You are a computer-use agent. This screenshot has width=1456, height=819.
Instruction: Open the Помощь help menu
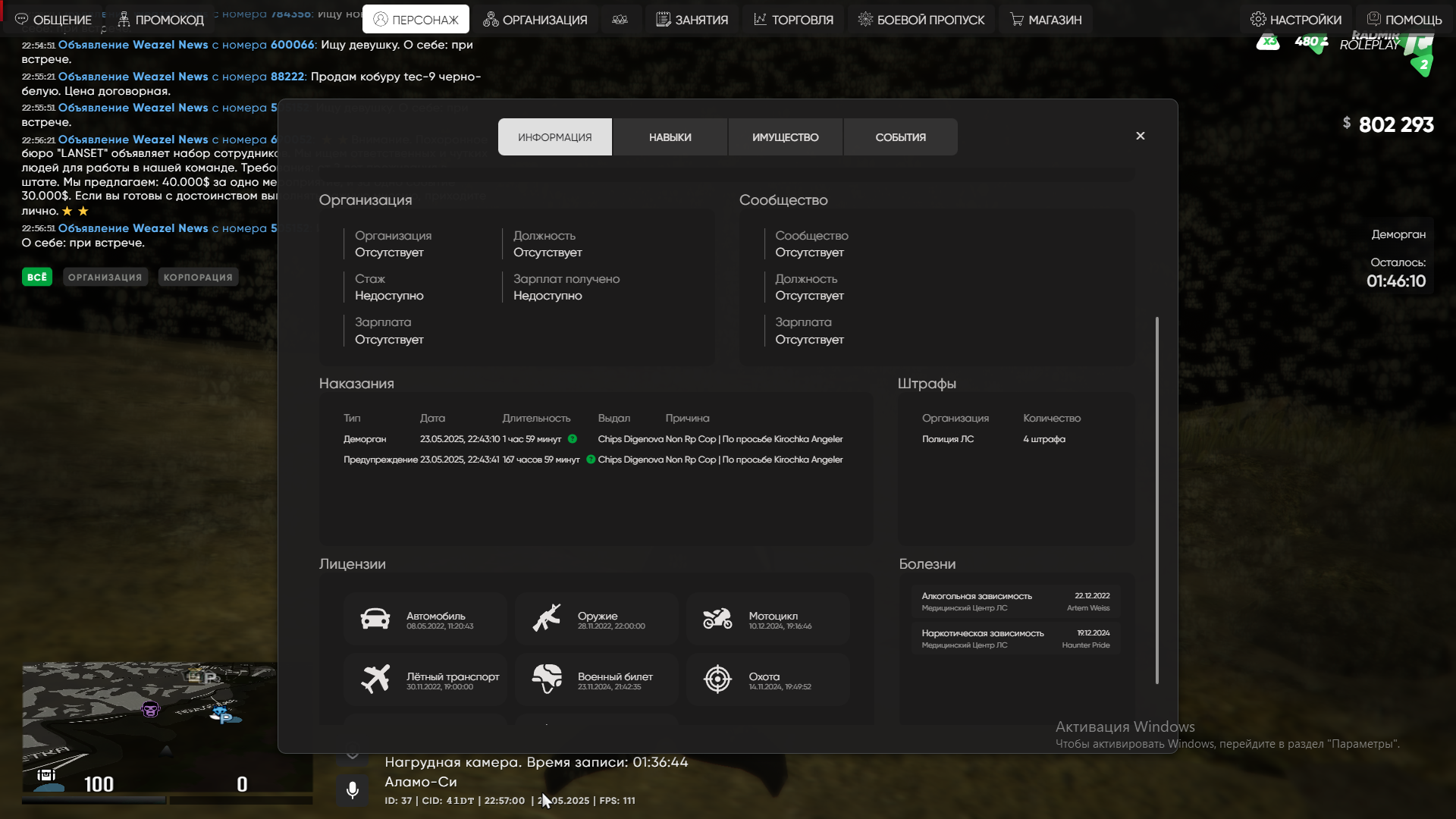pyautogui.click(x=1404, y=20)
